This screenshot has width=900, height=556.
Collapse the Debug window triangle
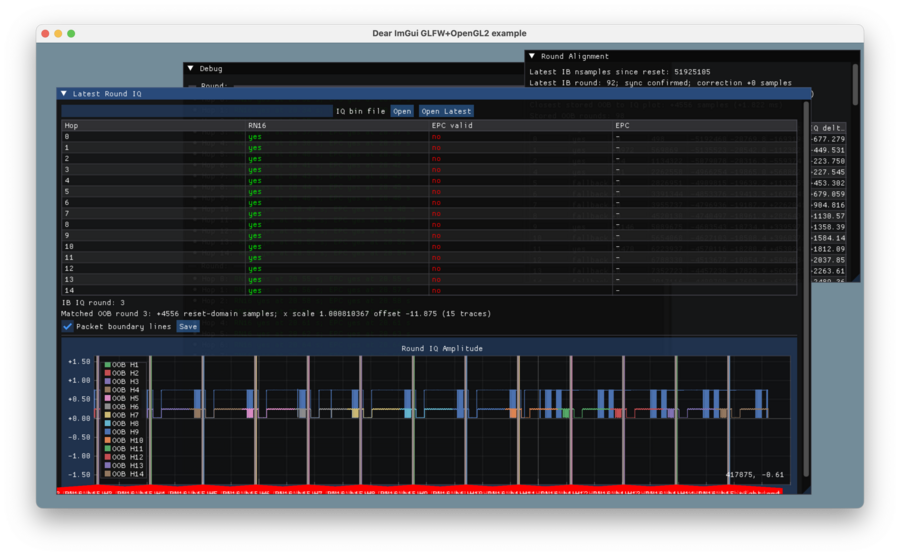(x=191, y=68)
